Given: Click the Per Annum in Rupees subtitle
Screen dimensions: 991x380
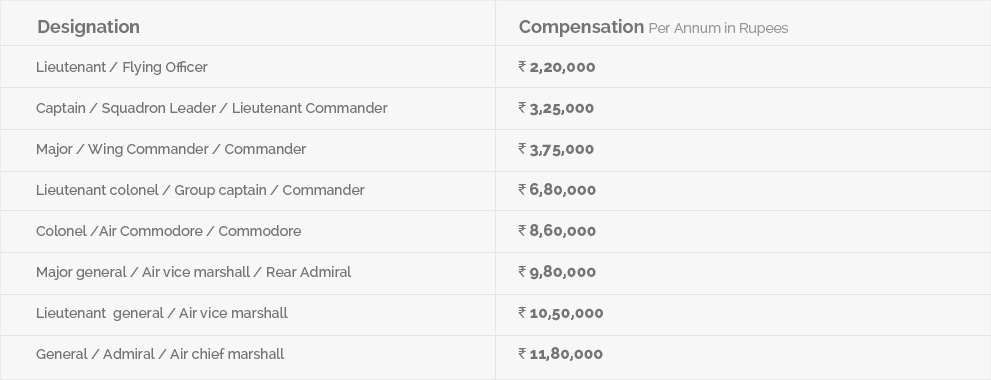Looking at the screenshot, I should click(718, 28).
